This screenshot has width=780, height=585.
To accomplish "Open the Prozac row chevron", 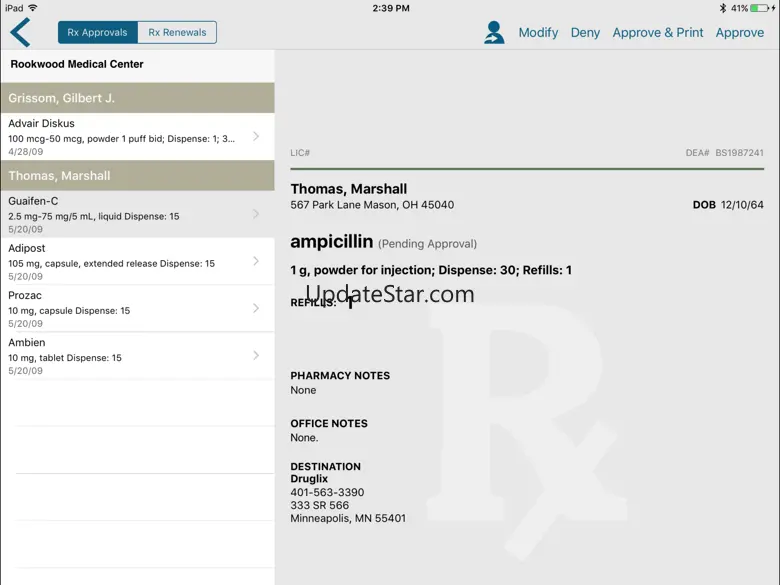I will click(x=256, y=308).
